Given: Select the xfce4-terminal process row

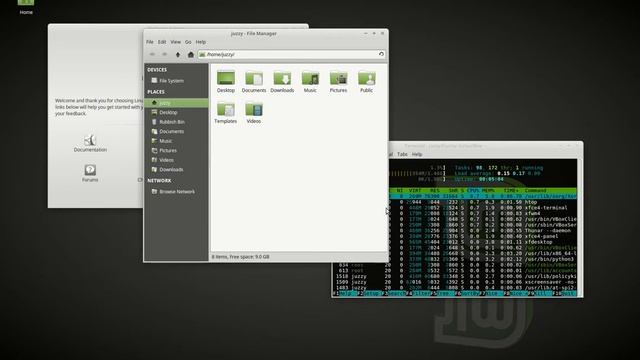Looking at the screenshot, I should pyautogui.click(x=483, y=208).
